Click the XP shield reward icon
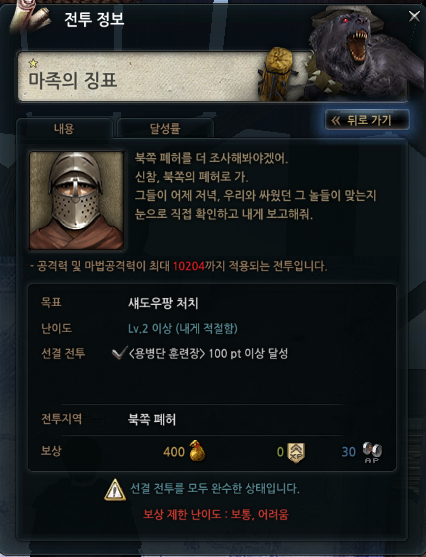Viewport: 426px width, 557px height. pyautogui.click(x=296, y=452)
